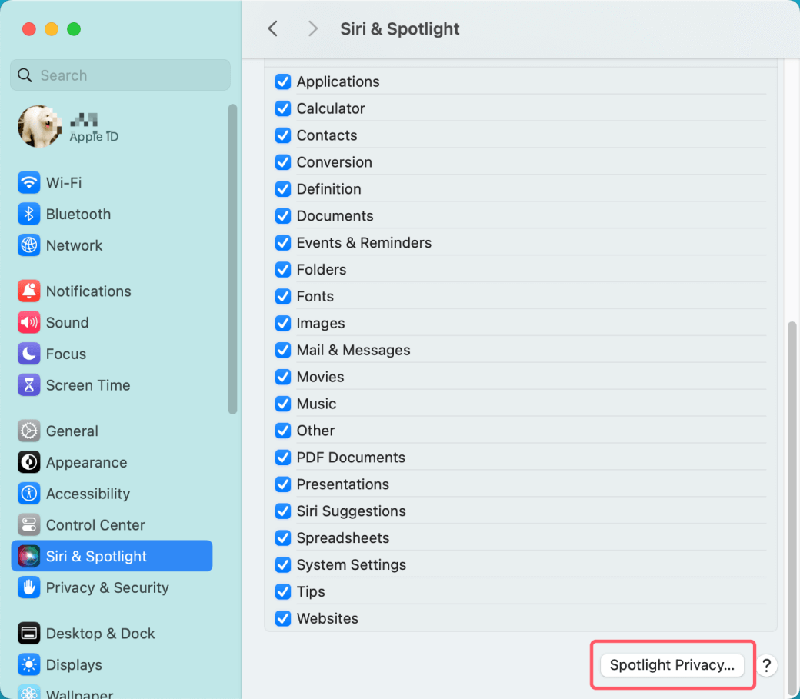Screen dimensions: 800x699
Task: Uncheck the PDF Documents checkbox
Action: tap(283, 457)
